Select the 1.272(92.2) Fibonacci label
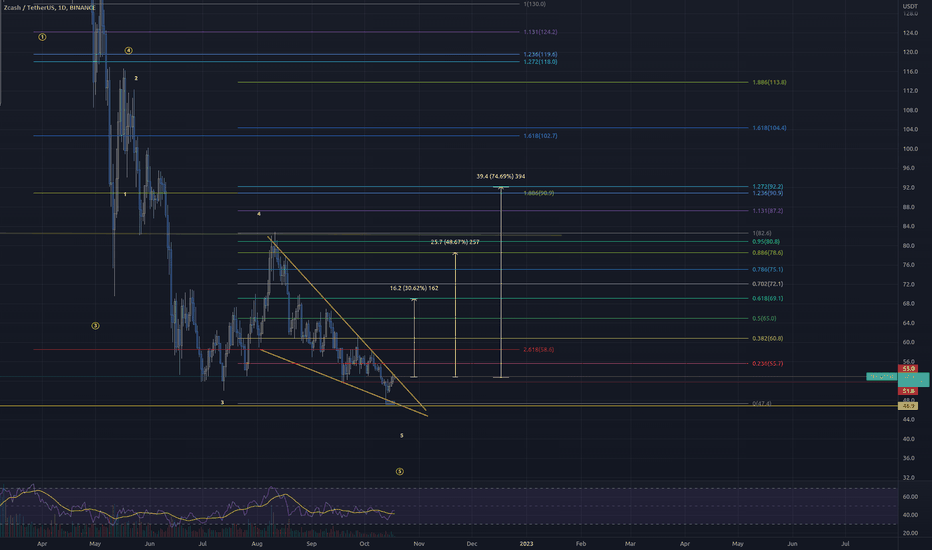Image resolution: width=932 pixels, height=550 pixels. (x=767, y=187)
